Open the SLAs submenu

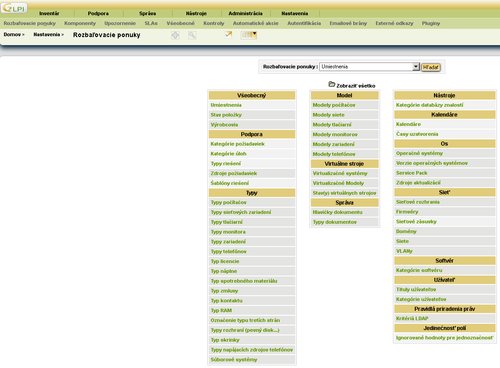(151, 23)
